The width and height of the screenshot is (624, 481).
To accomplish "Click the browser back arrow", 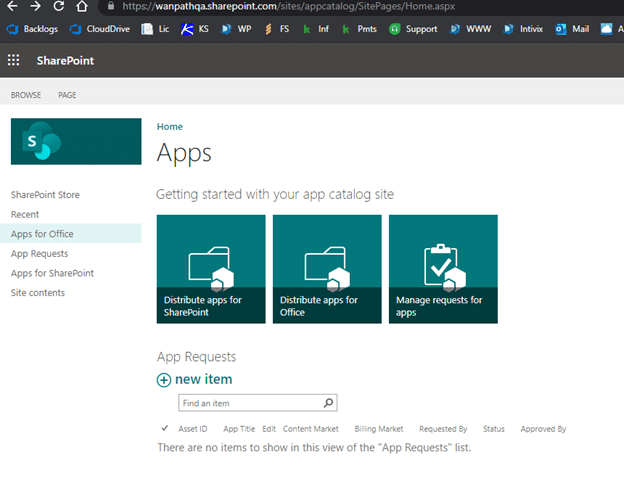I will point(12,6).
